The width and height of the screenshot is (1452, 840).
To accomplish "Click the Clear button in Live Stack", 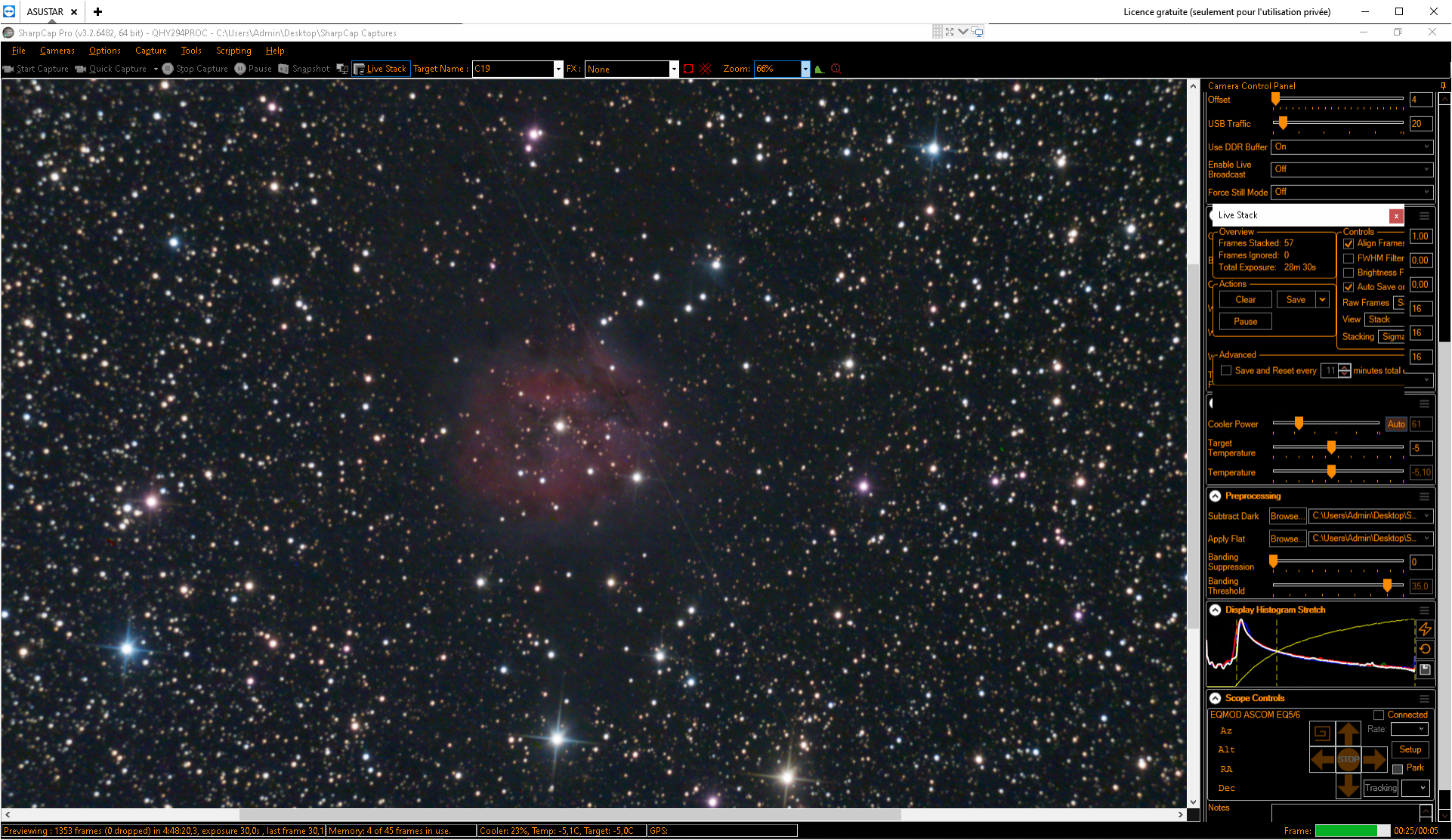I will 1246,300.
